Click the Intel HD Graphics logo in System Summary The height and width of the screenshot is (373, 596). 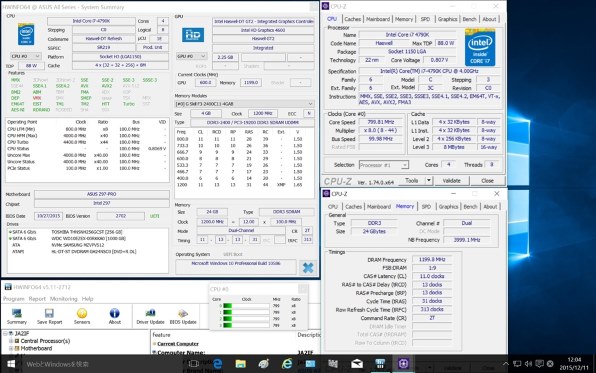pos(193,35)
